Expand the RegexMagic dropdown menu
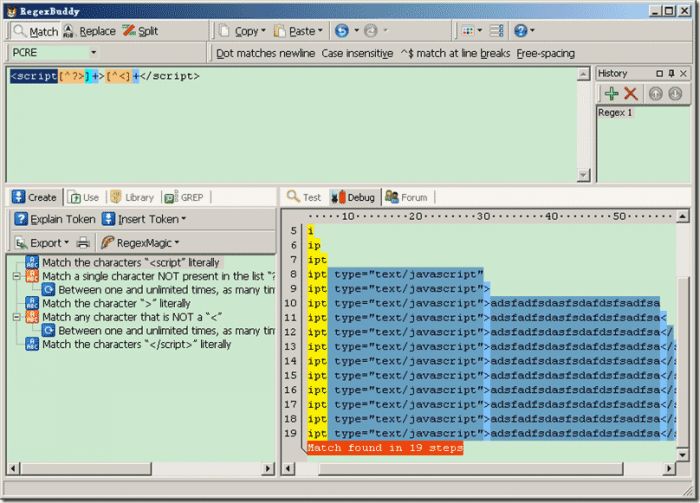The width and height of the screenshot is (700, 503). (x=177, y=242)
